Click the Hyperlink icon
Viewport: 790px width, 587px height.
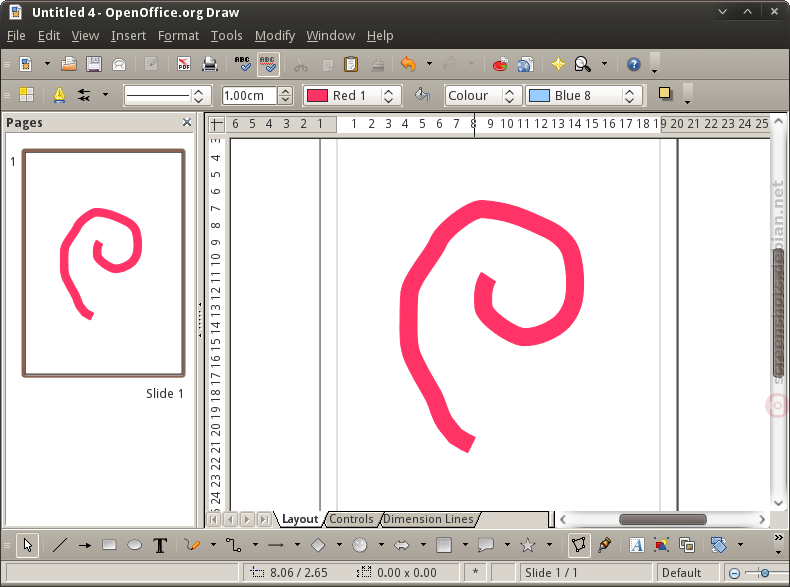[525, 64]
